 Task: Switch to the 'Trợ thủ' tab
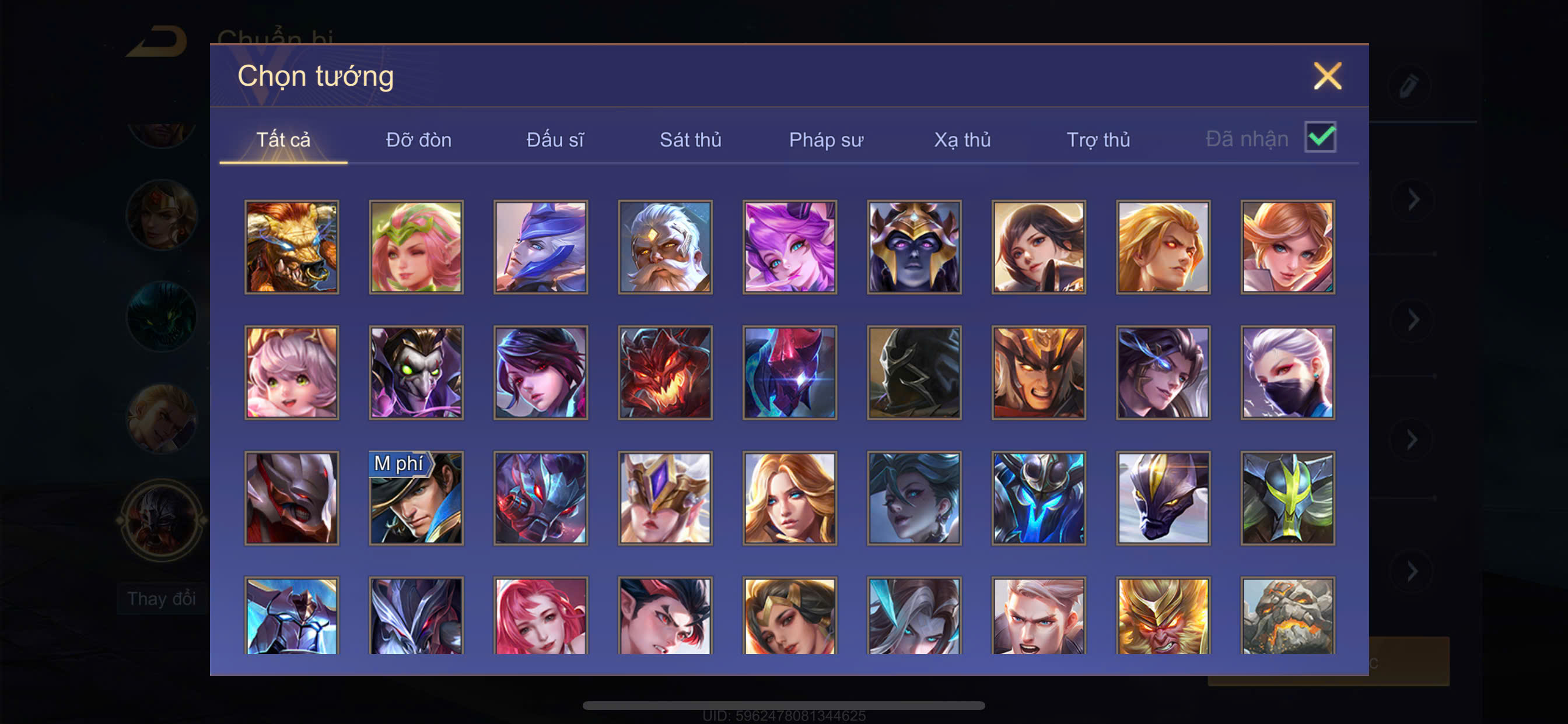(1098, 140)
